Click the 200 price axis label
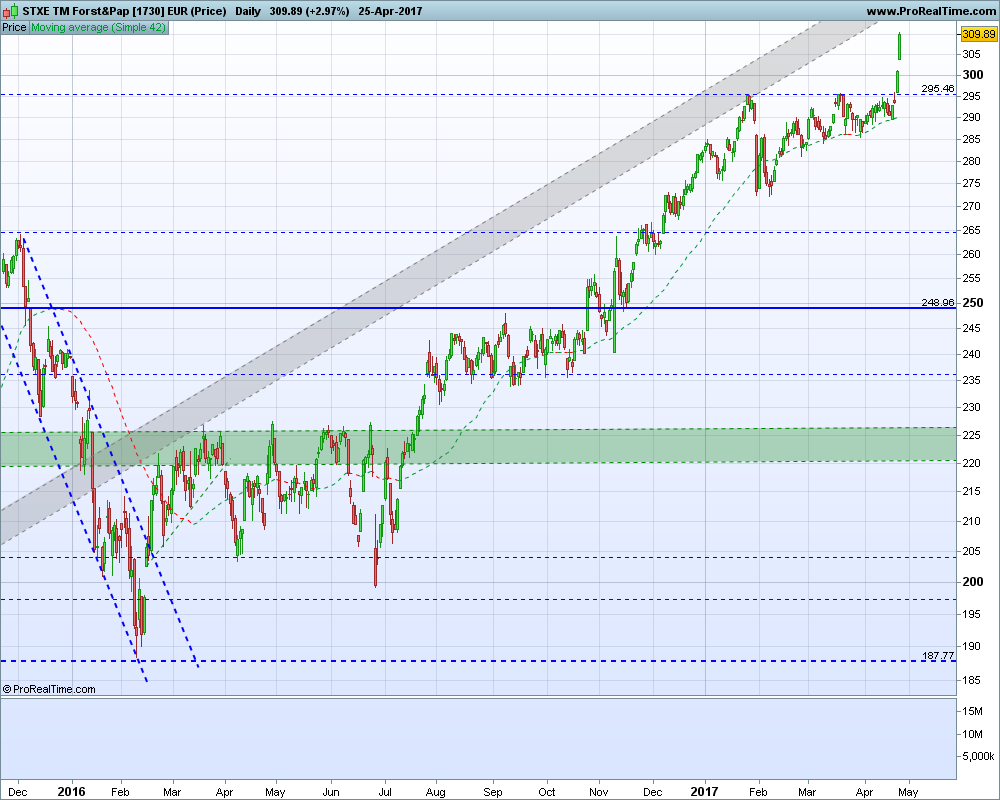 (973, 581)
